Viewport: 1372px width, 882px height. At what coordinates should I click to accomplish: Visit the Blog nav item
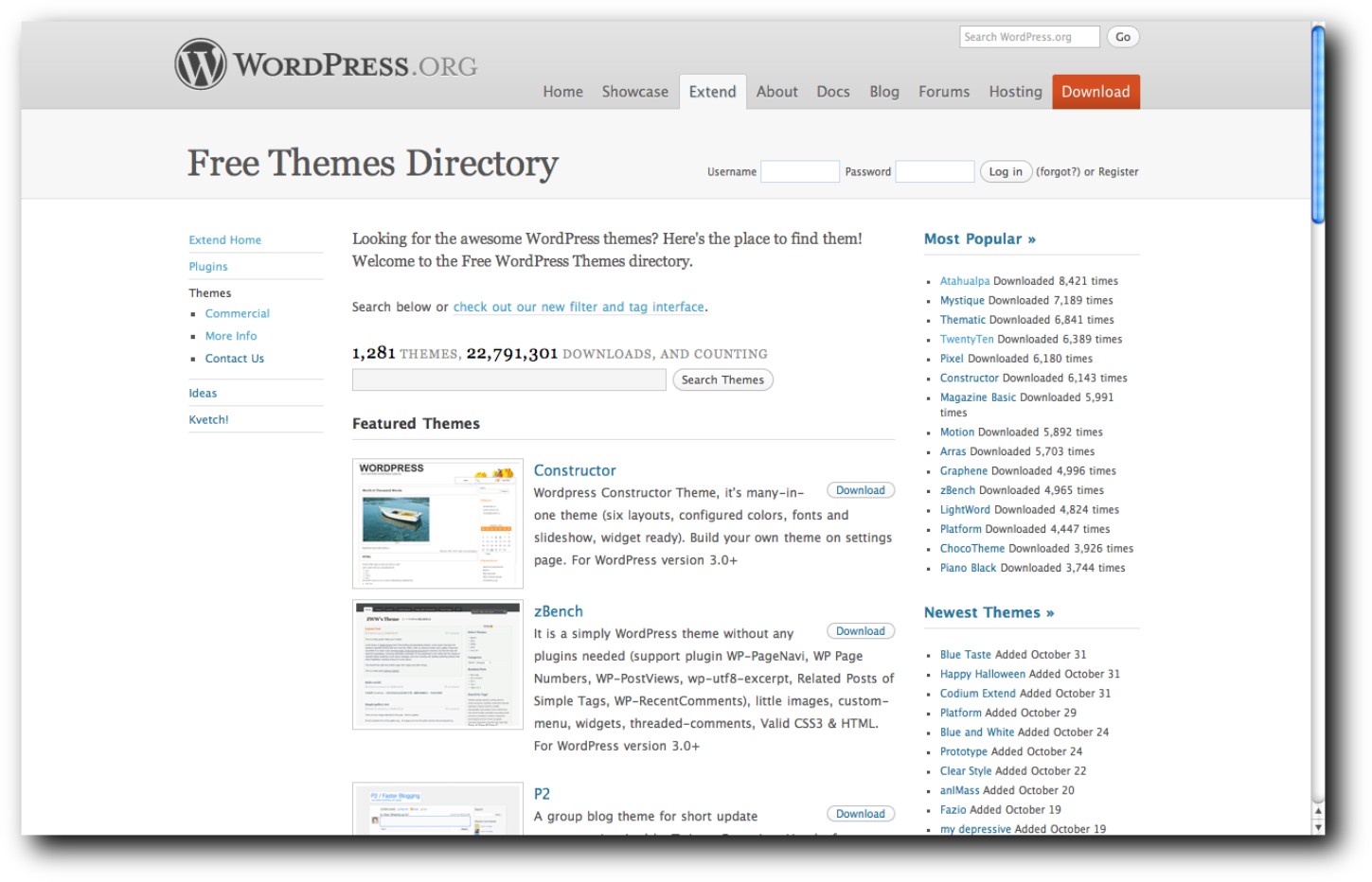884,92
